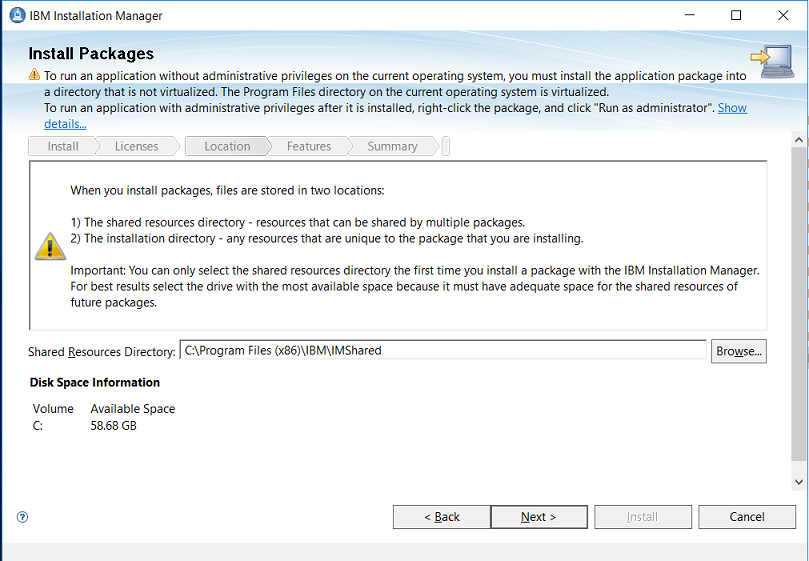Go to the Install step in the breadcrumb
This screenshot has width=809, height=561.
click(x=63, y=146)
